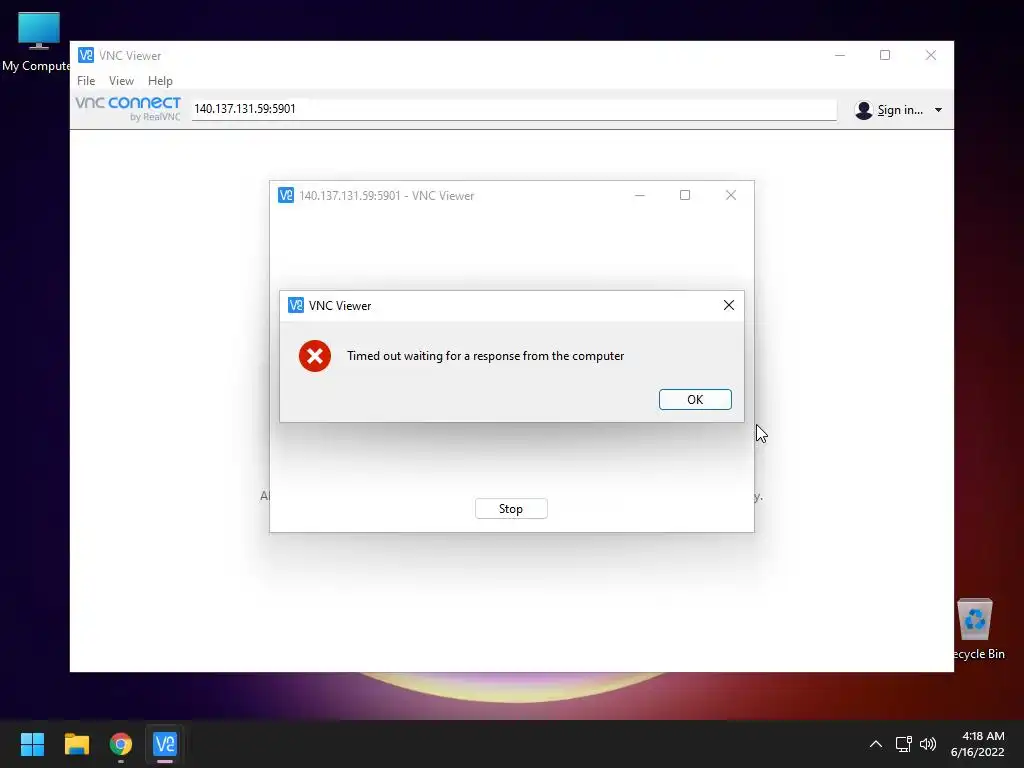Screen dimensions: 1024x768
Task: Minimize the main VNC Viewer window
Action: tap(840, 55)
